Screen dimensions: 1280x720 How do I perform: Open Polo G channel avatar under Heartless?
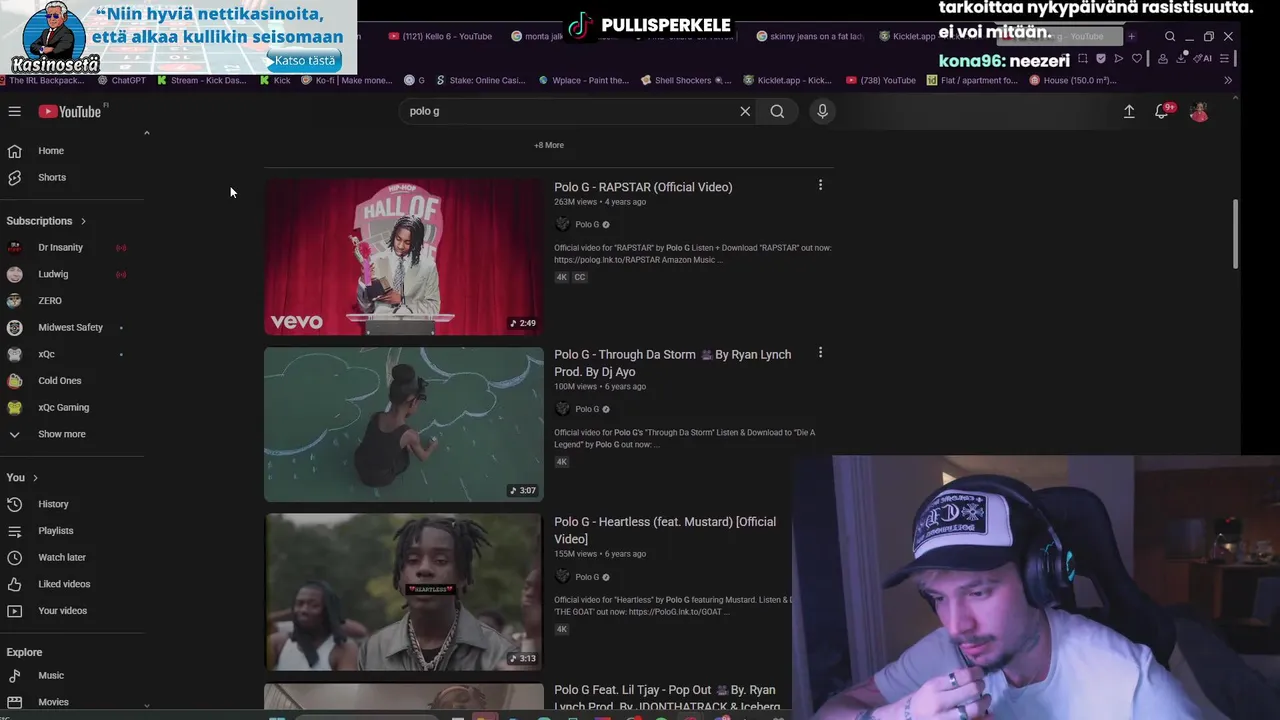click(x=562, y=577)
